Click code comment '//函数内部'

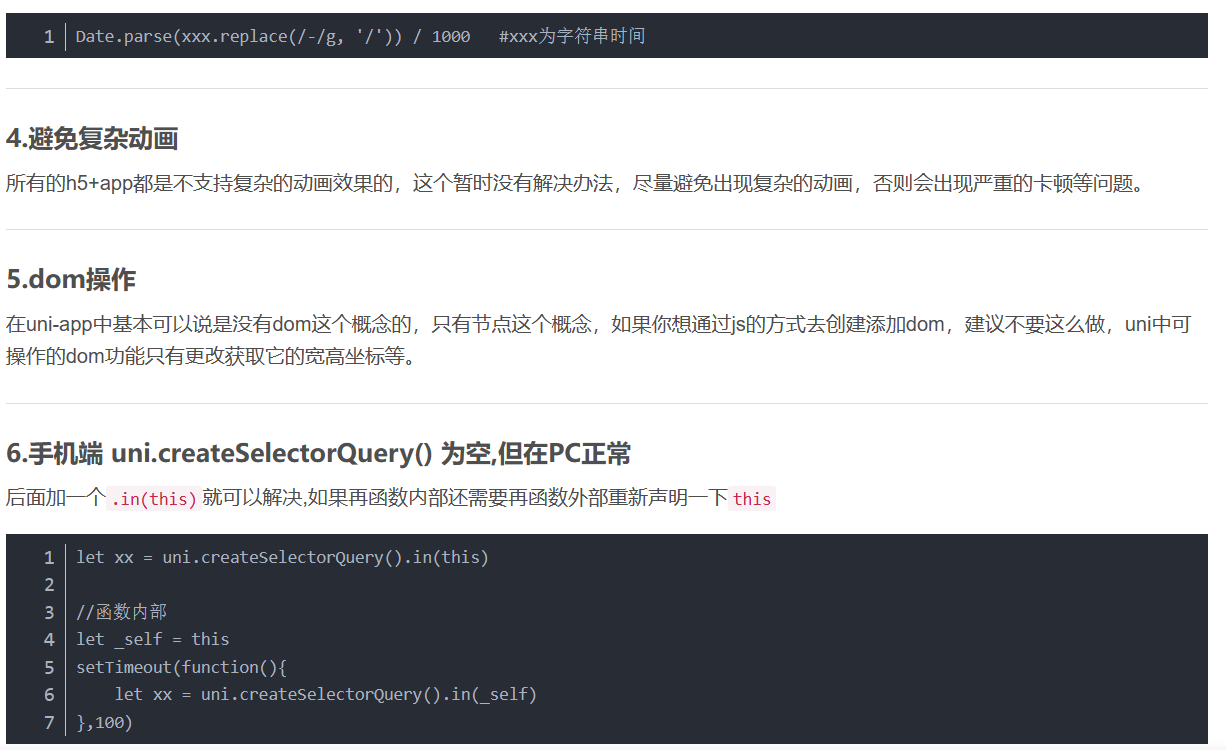click(121, 612)
